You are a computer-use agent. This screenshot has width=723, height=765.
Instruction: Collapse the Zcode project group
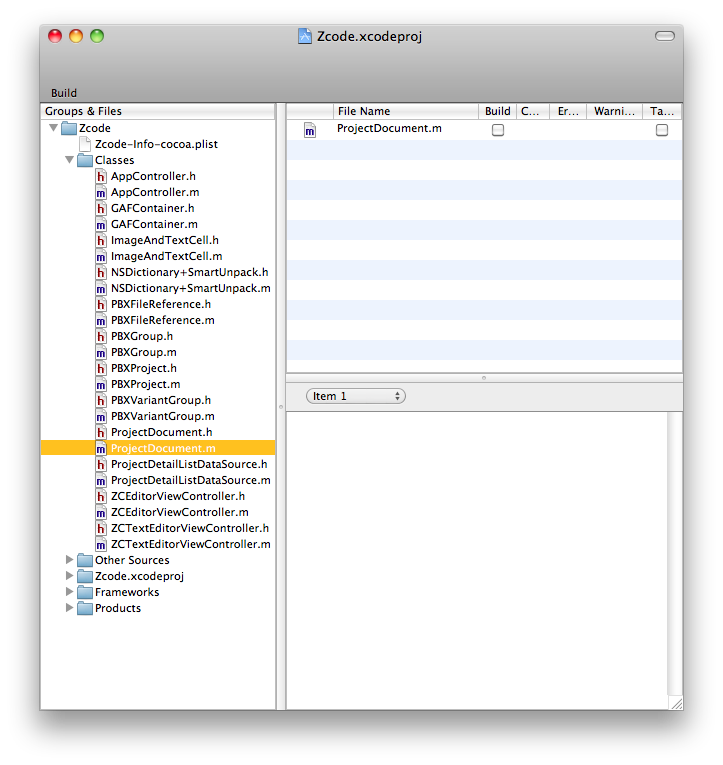pos(54,128)
